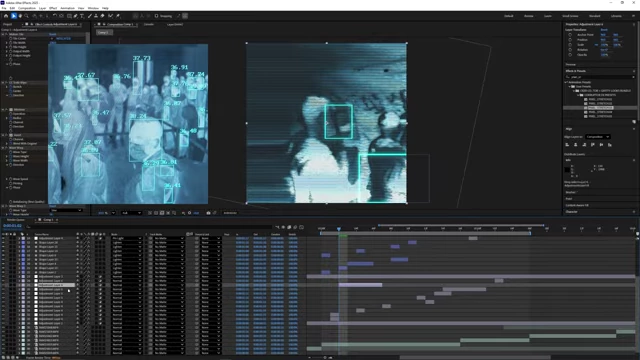Select the Eraser tool
This screenshot has width=640, height=360.
[102, 16]
